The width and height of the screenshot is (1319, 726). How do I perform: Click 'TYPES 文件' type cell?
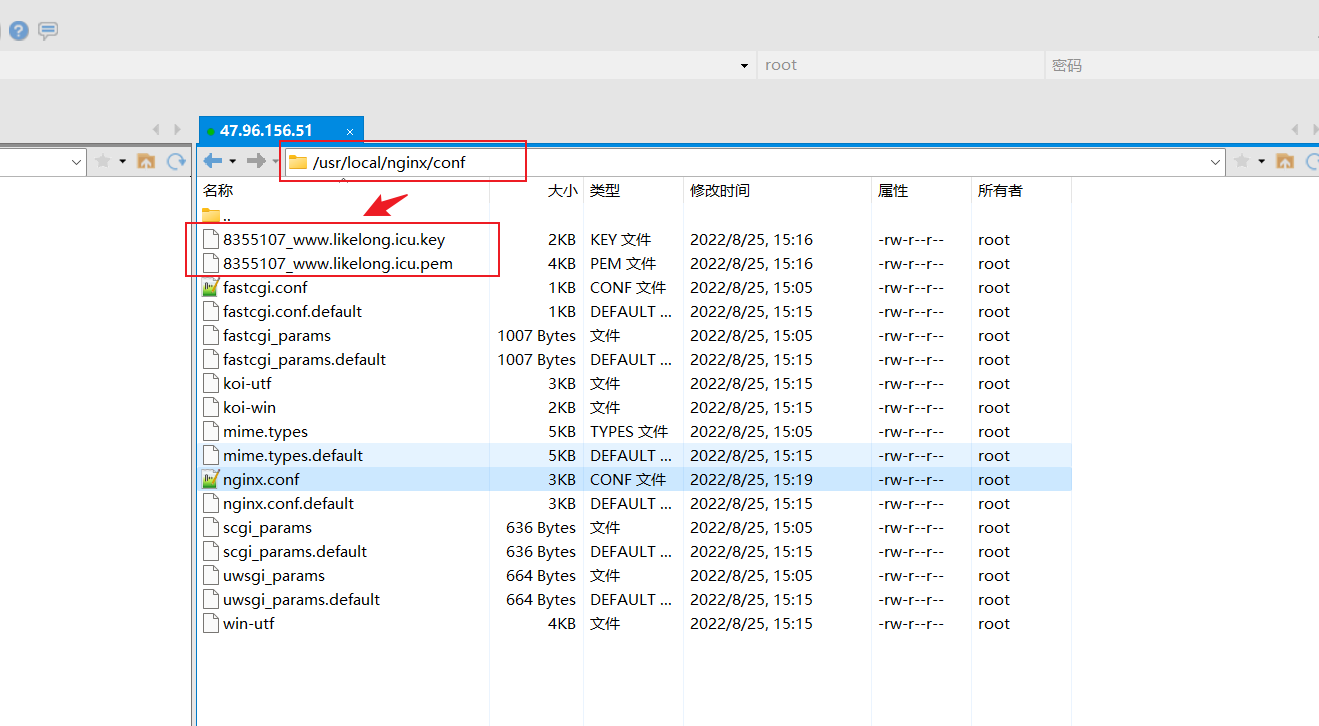tap(629, 431)
